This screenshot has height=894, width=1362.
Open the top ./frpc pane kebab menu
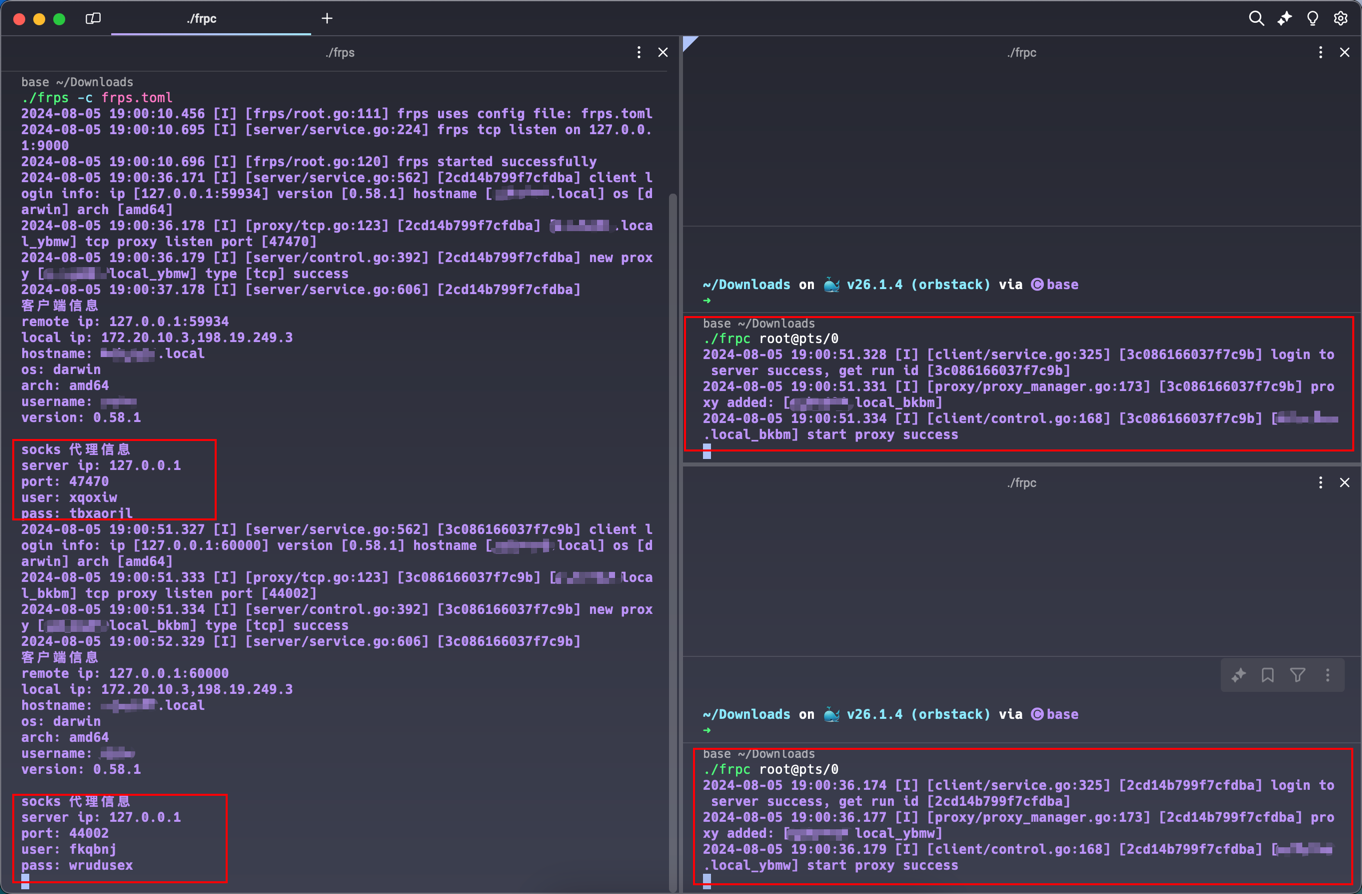[1320, 52]
